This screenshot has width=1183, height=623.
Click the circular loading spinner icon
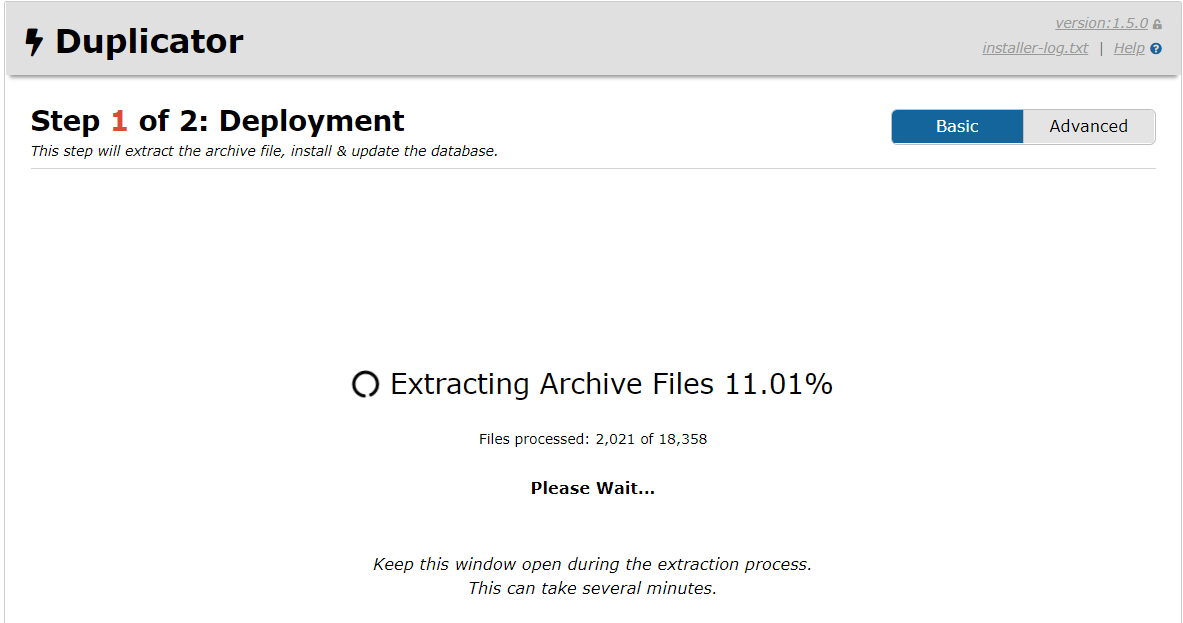coord(365,385)
